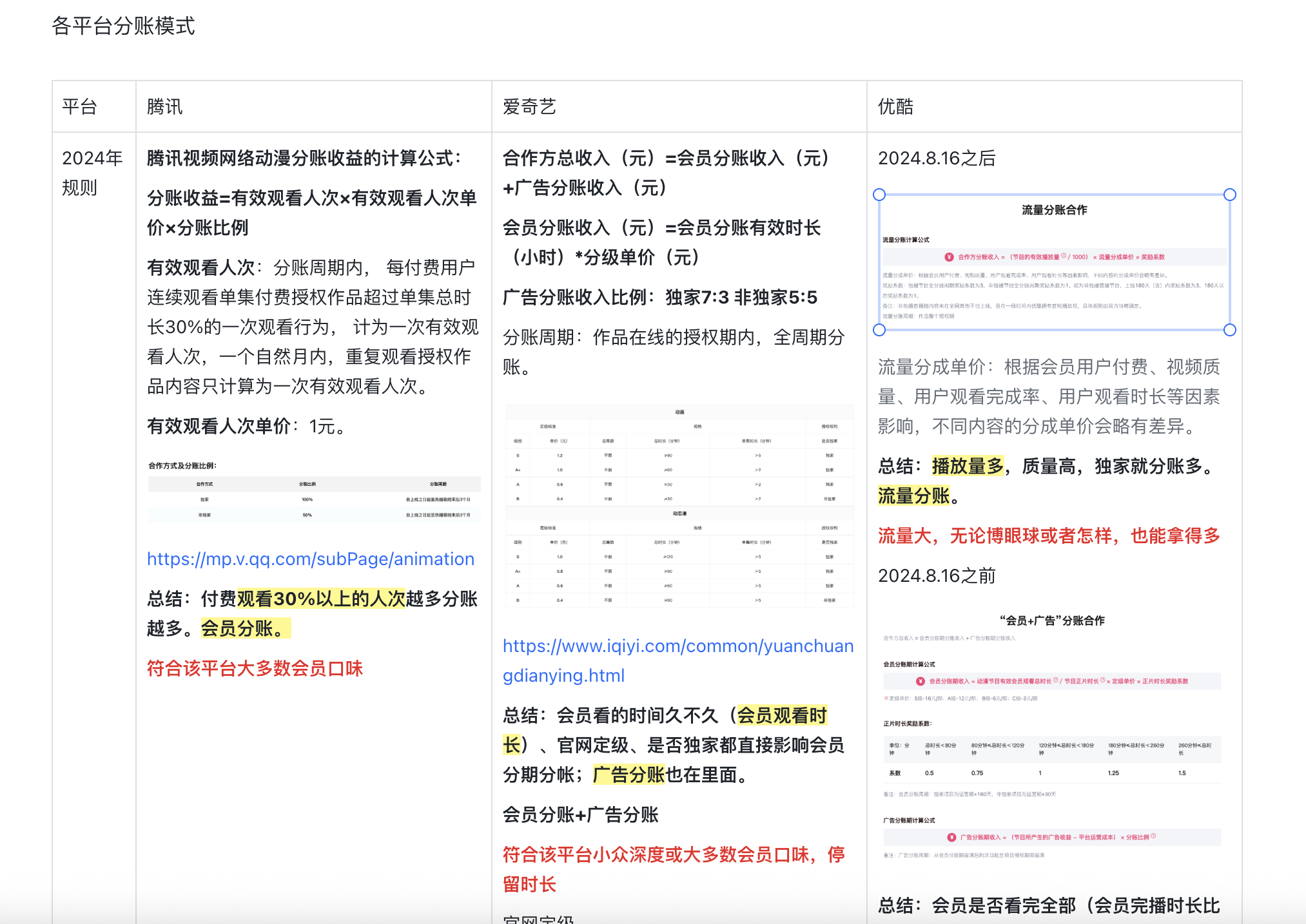Click the "会员+广告"分账合作 image
1306x924 pixels.
1052,736
